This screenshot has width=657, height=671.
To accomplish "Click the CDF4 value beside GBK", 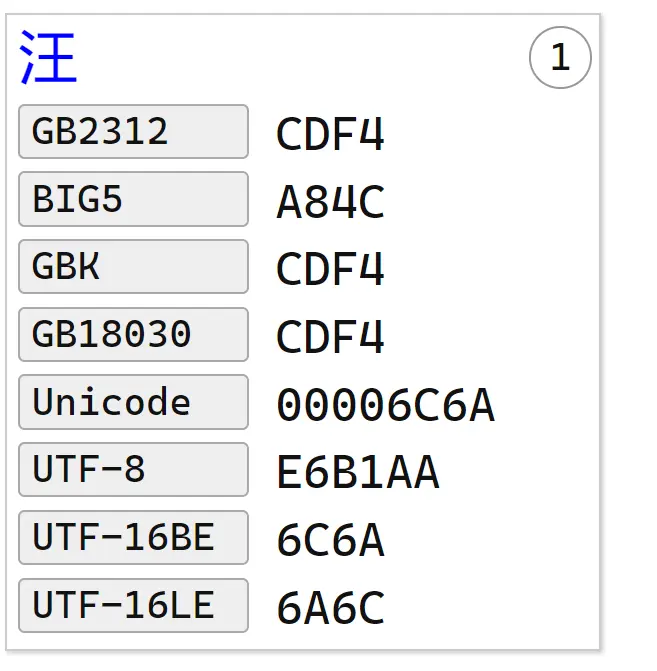I will click(330, 270).
